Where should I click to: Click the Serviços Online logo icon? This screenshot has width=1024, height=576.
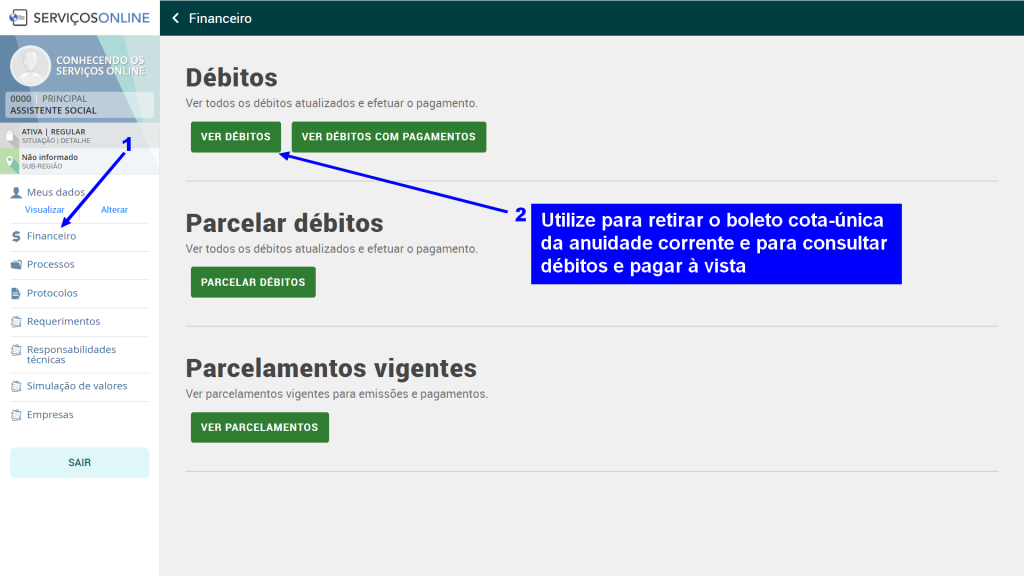[18, 18]
